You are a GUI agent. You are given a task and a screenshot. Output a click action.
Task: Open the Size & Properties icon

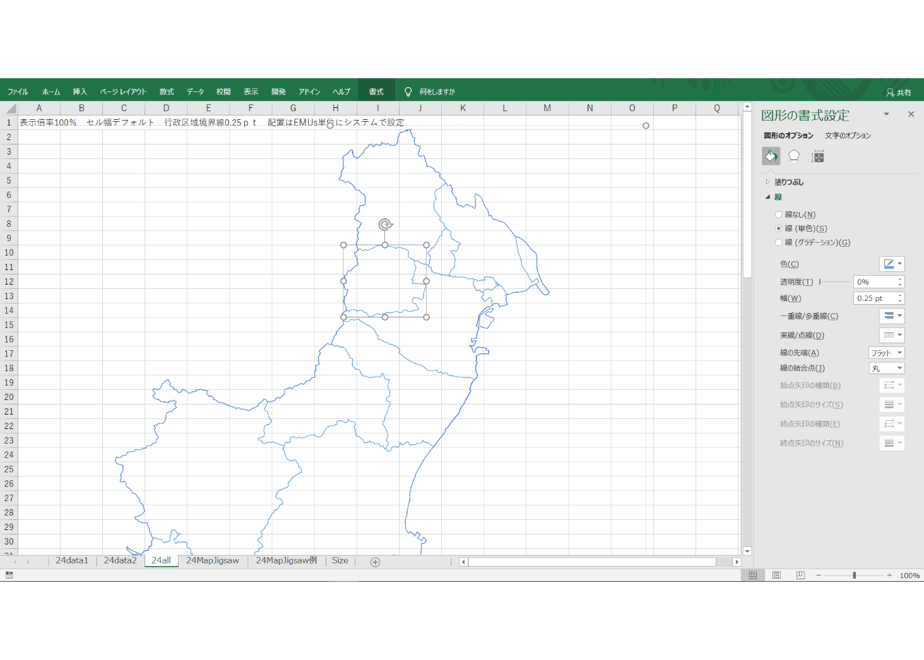pos(817,156)
